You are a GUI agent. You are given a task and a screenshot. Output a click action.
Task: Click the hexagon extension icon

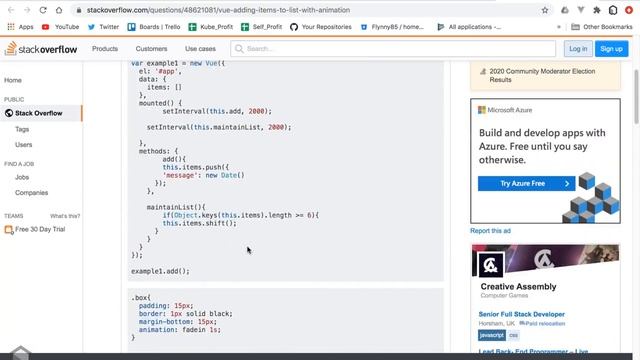point(613,10)
